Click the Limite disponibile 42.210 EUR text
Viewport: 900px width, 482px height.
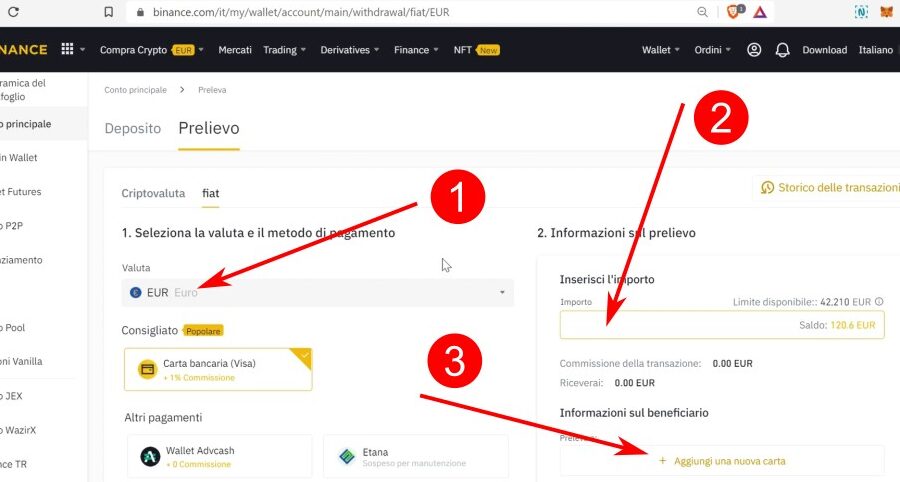coord(802,302)
